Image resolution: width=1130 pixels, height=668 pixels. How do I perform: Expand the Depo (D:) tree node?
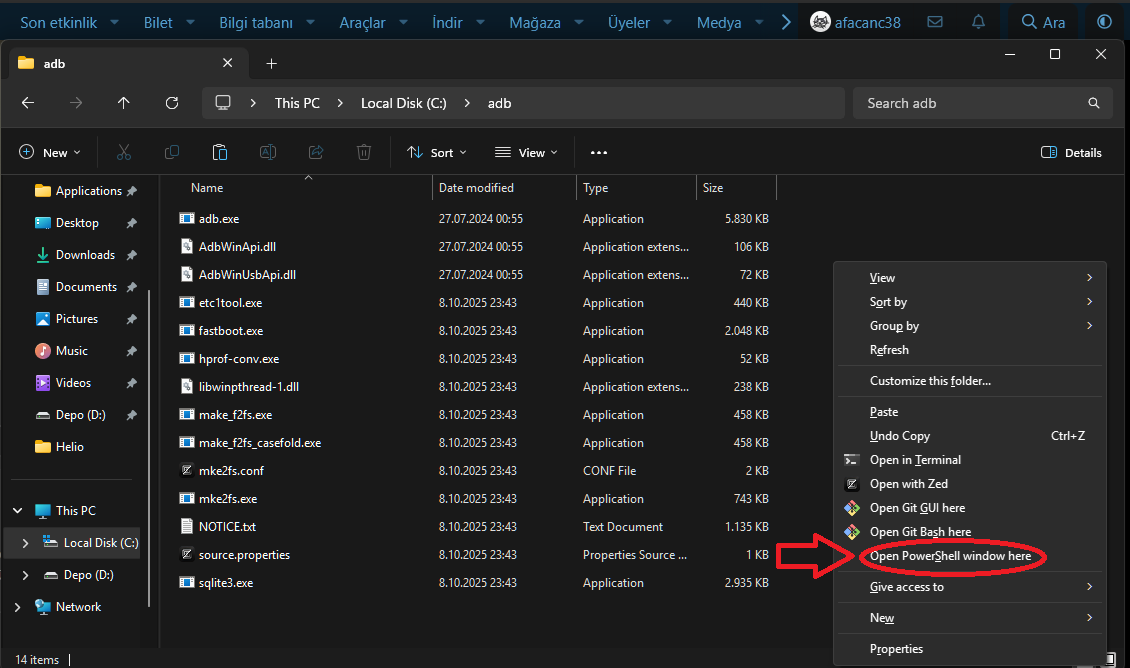25,575
